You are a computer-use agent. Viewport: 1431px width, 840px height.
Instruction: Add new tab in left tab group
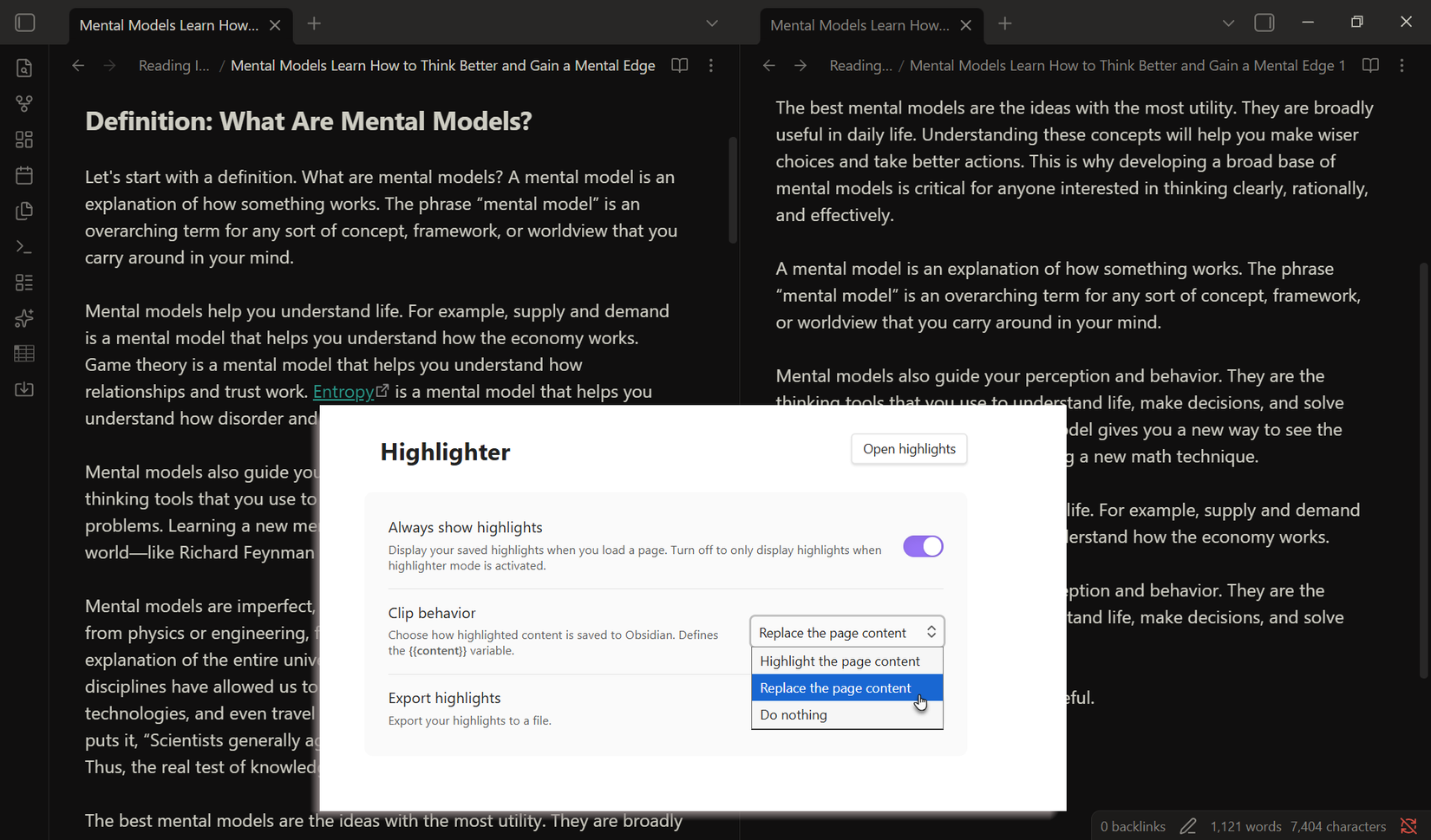point(314,24)
